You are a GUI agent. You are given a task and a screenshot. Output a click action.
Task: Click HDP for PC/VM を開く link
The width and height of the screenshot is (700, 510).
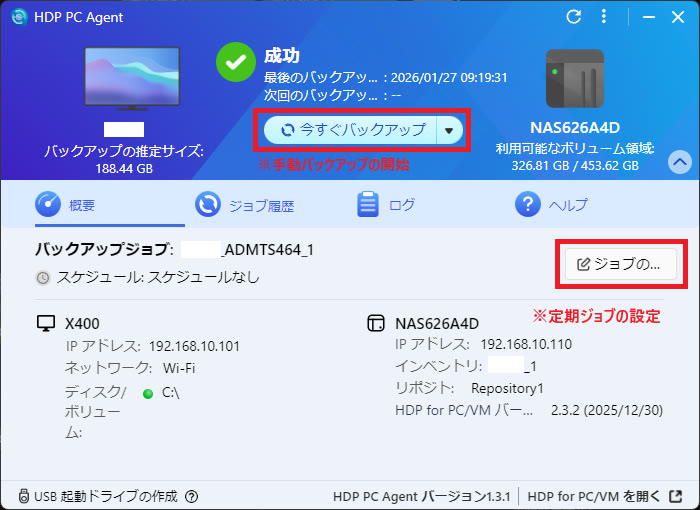pyautogui.click(x=605, y=496)
